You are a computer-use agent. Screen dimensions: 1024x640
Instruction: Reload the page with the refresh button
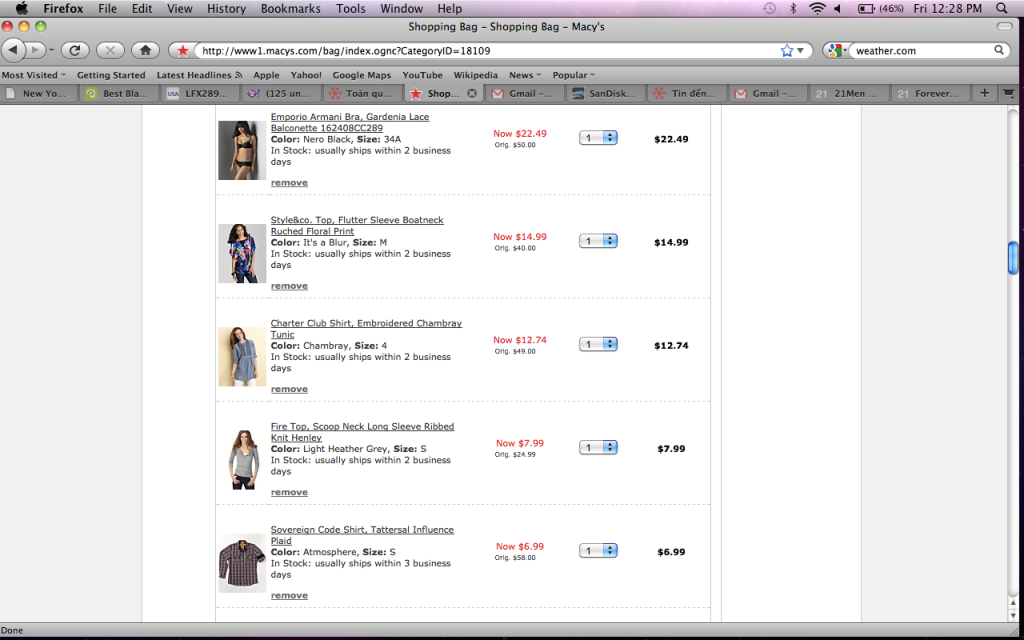tap(75, 50)
